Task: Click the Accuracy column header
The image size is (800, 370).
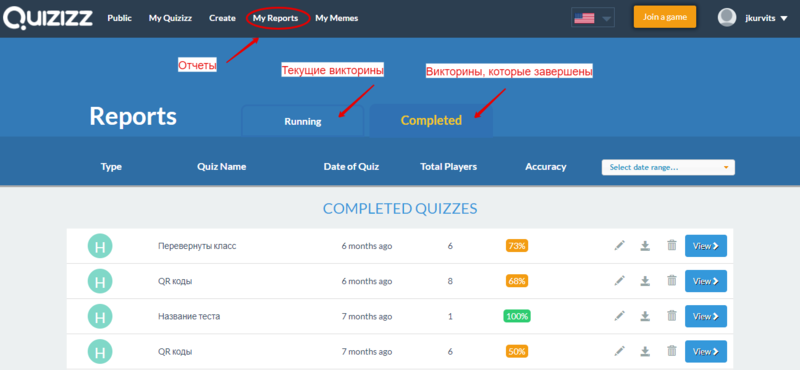Action: (x=545, y=167)
